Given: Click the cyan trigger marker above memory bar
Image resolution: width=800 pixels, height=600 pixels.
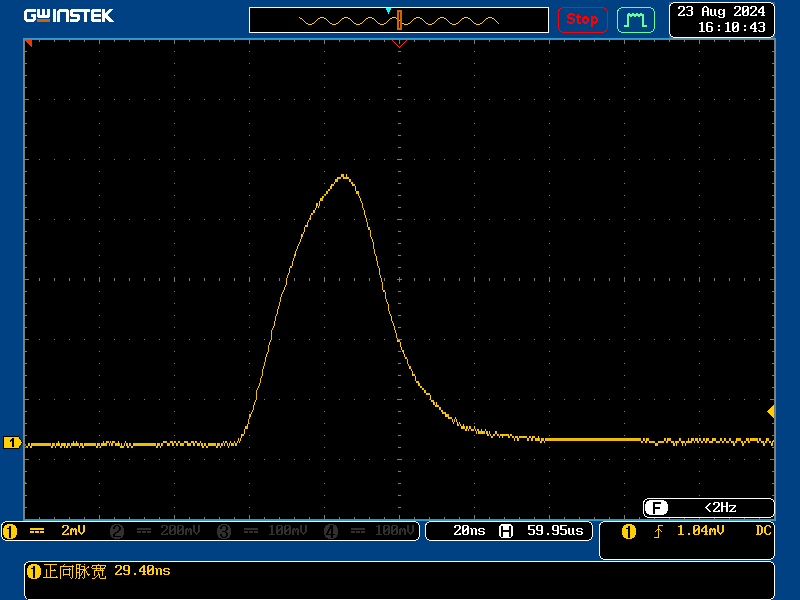Looking at the screenshot, I should (x=388, y=10).
